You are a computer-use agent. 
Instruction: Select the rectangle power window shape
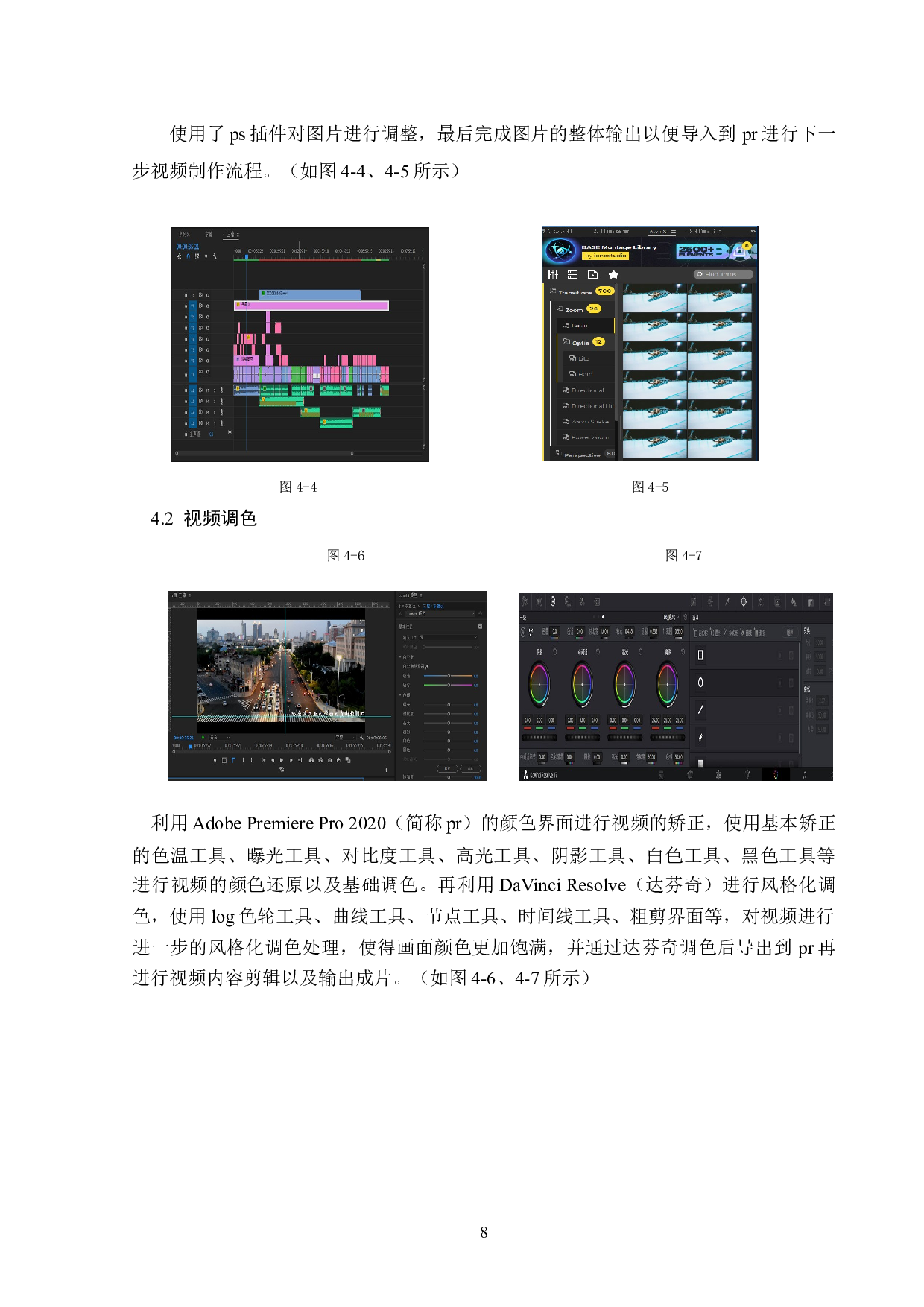tap(700, 655)
